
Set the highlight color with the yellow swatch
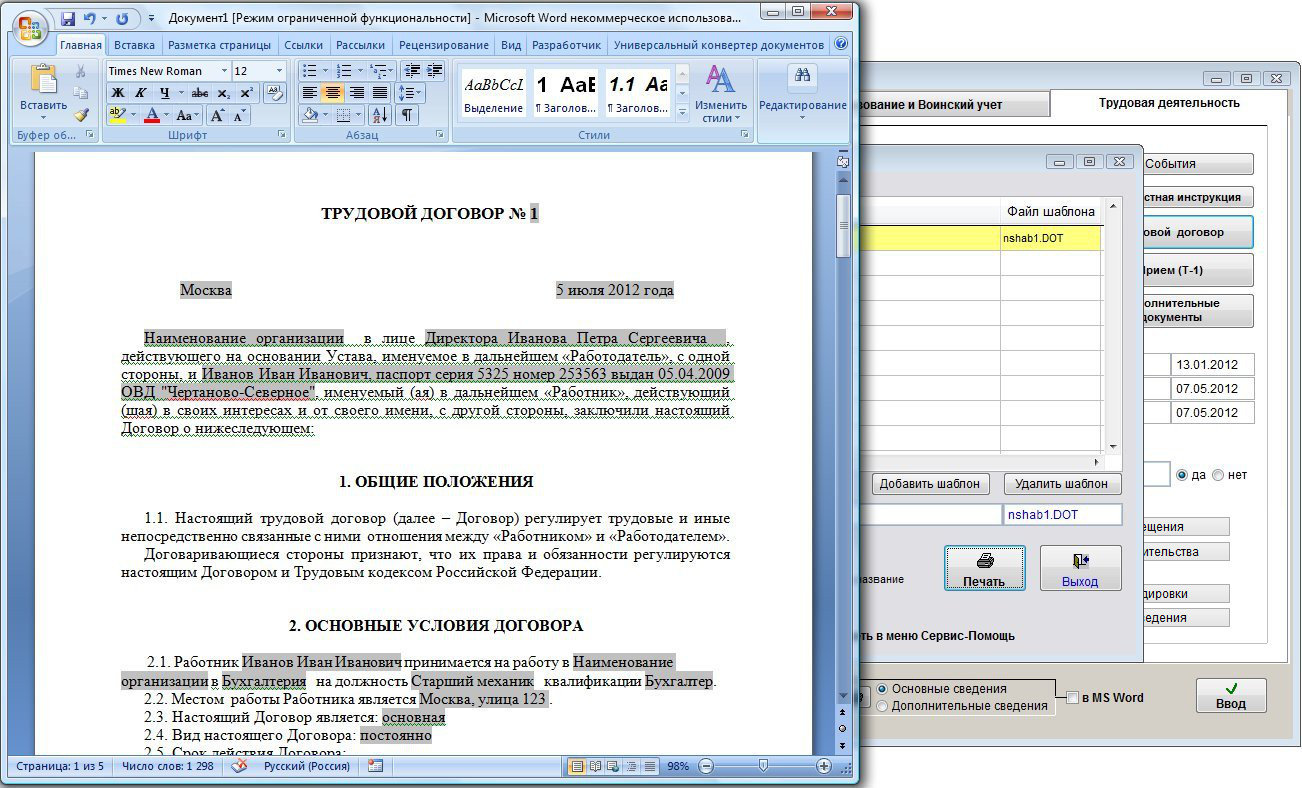[117, 115]
